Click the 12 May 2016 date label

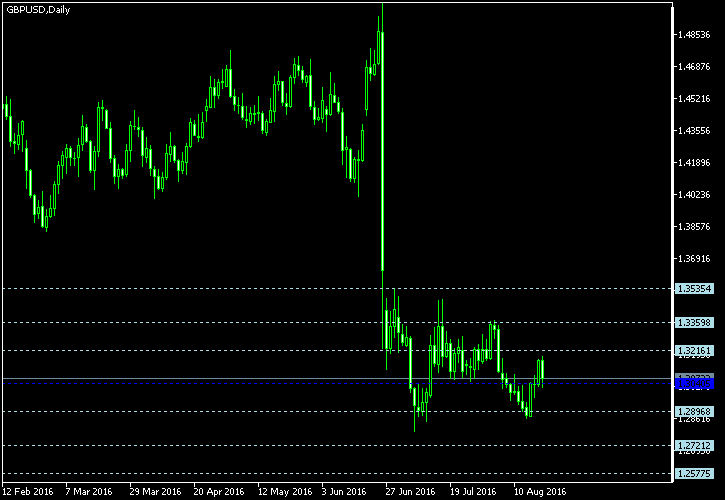tap(285, 491)
